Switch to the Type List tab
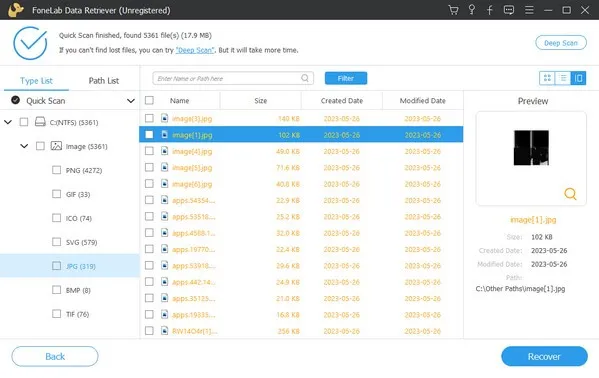Viewport: 599px width, 378px height. click(x=36, y=81)
